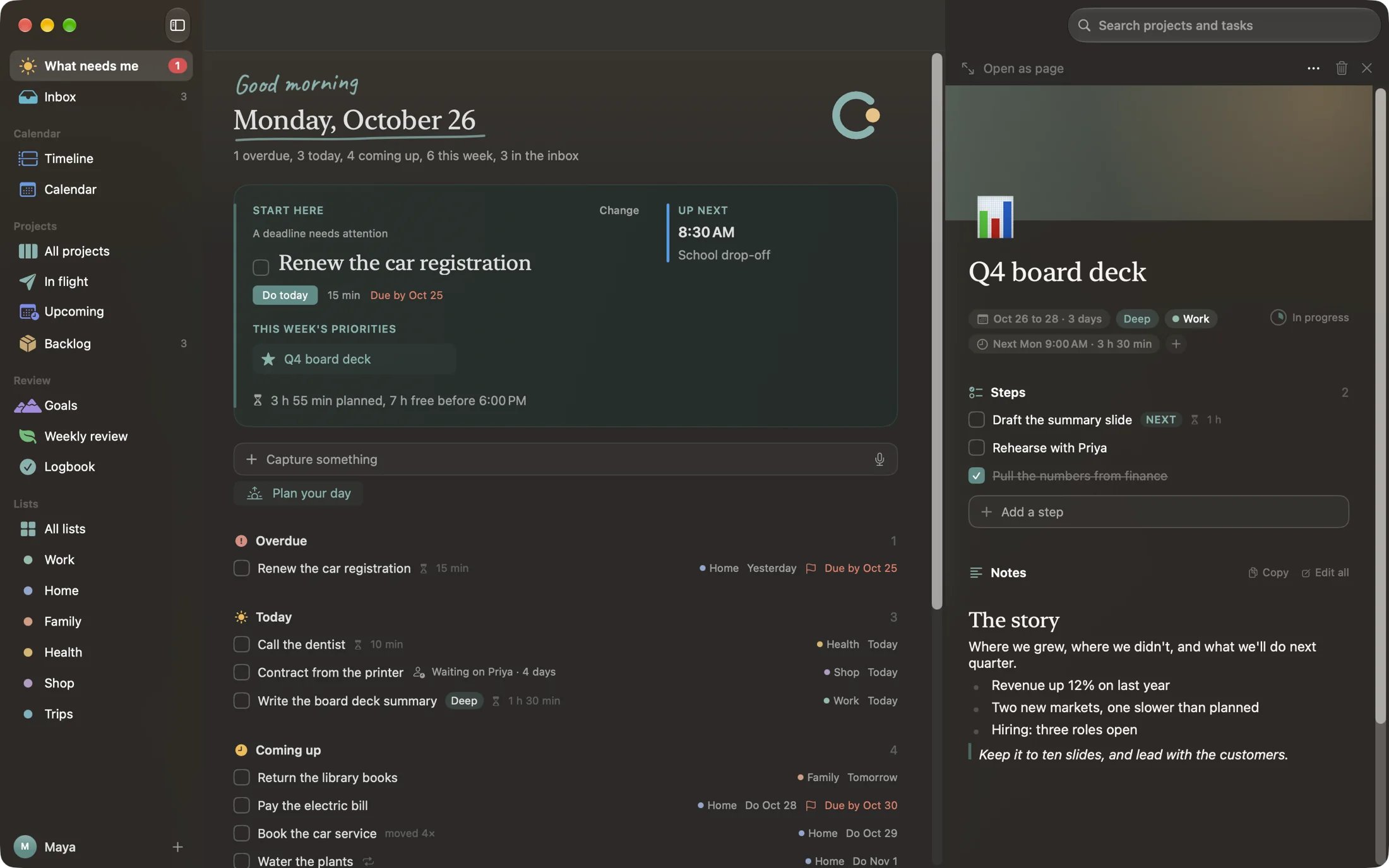
Task: Check off Renew the car registration in Start Here
Action: (261, 267)
